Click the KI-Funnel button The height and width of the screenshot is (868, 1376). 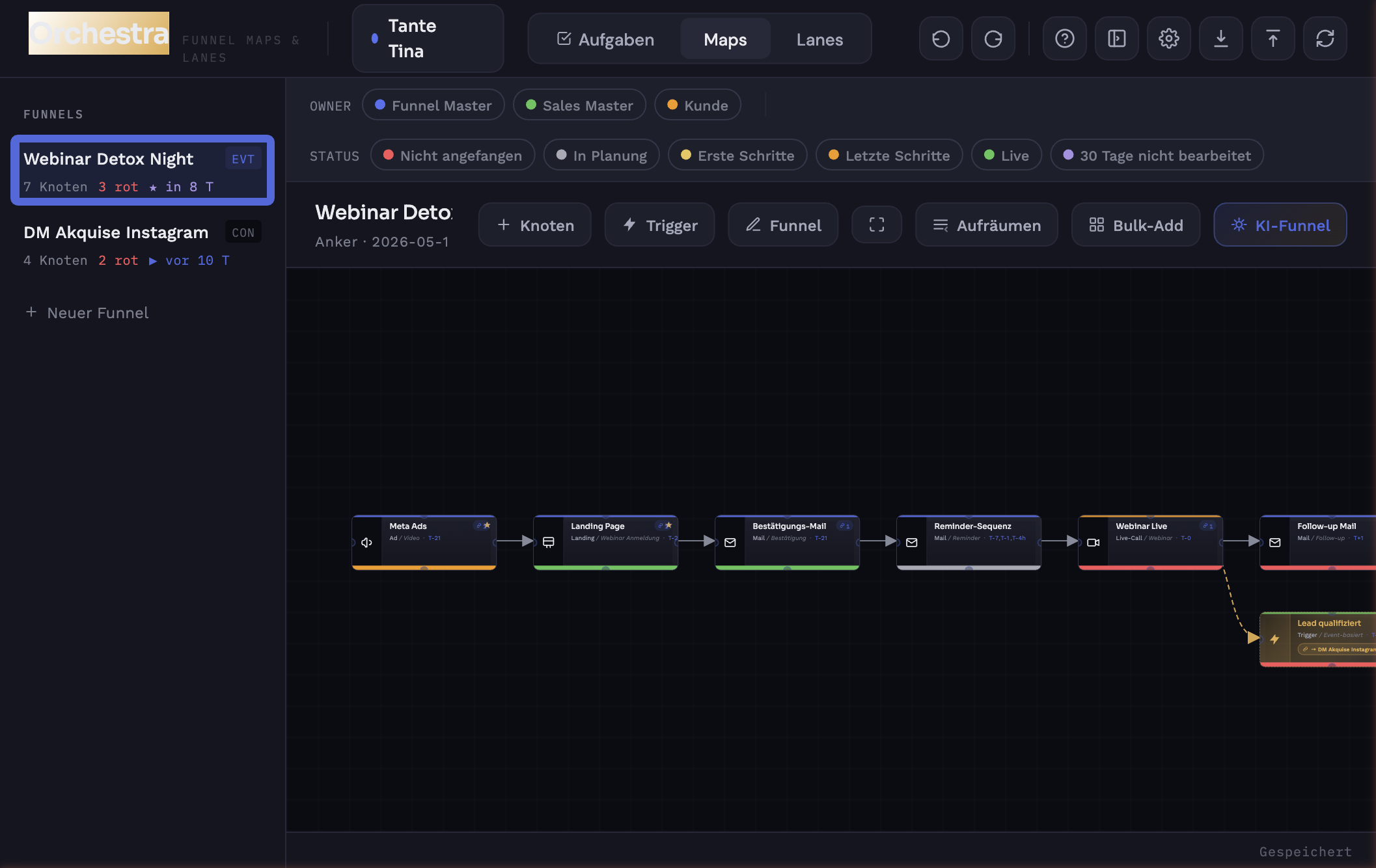[x=1280, y=225]
